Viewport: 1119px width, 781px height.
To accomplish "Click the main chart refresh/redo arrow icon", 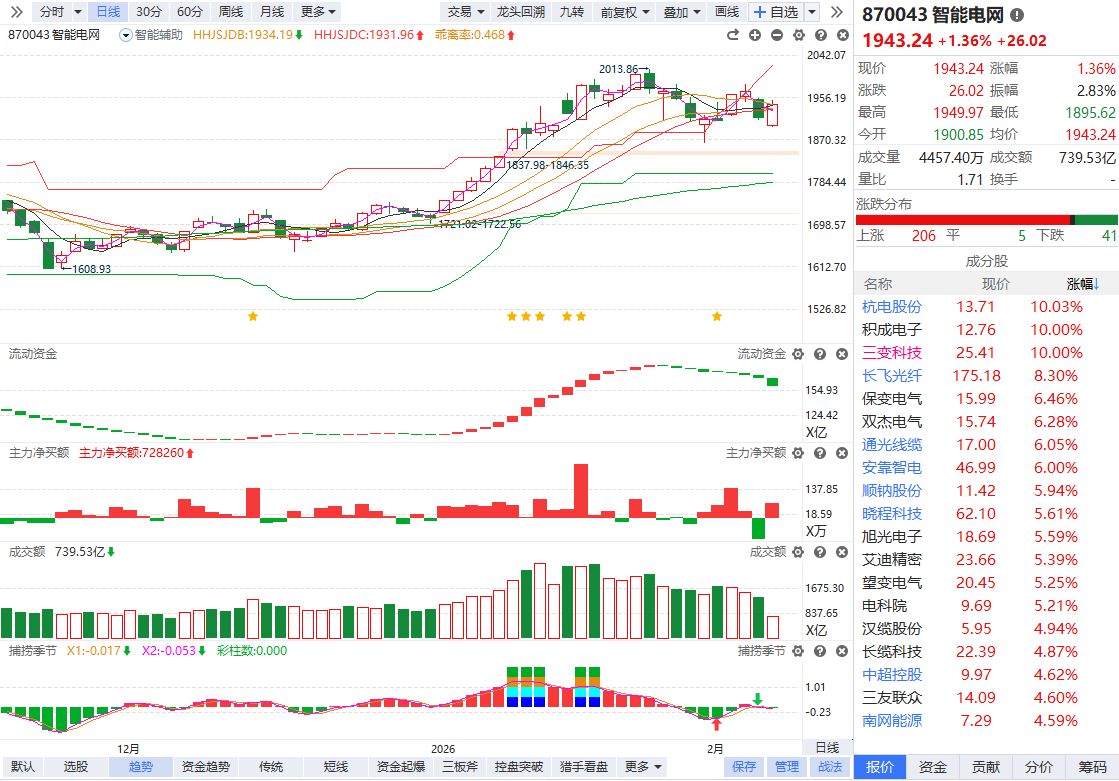I will (x=732, y=35).
